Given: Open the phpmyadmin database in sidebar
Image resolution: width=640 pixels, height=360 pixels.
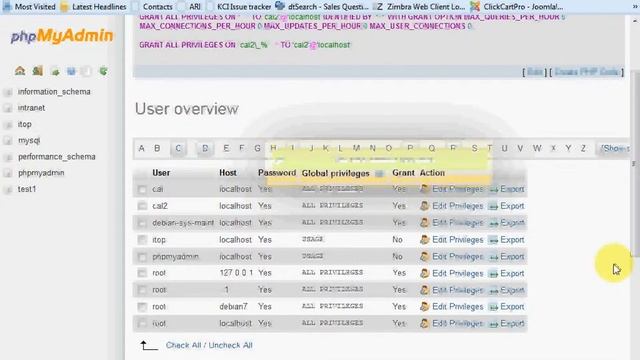Looking at the screenshot, I should click(x=41, y=173).
